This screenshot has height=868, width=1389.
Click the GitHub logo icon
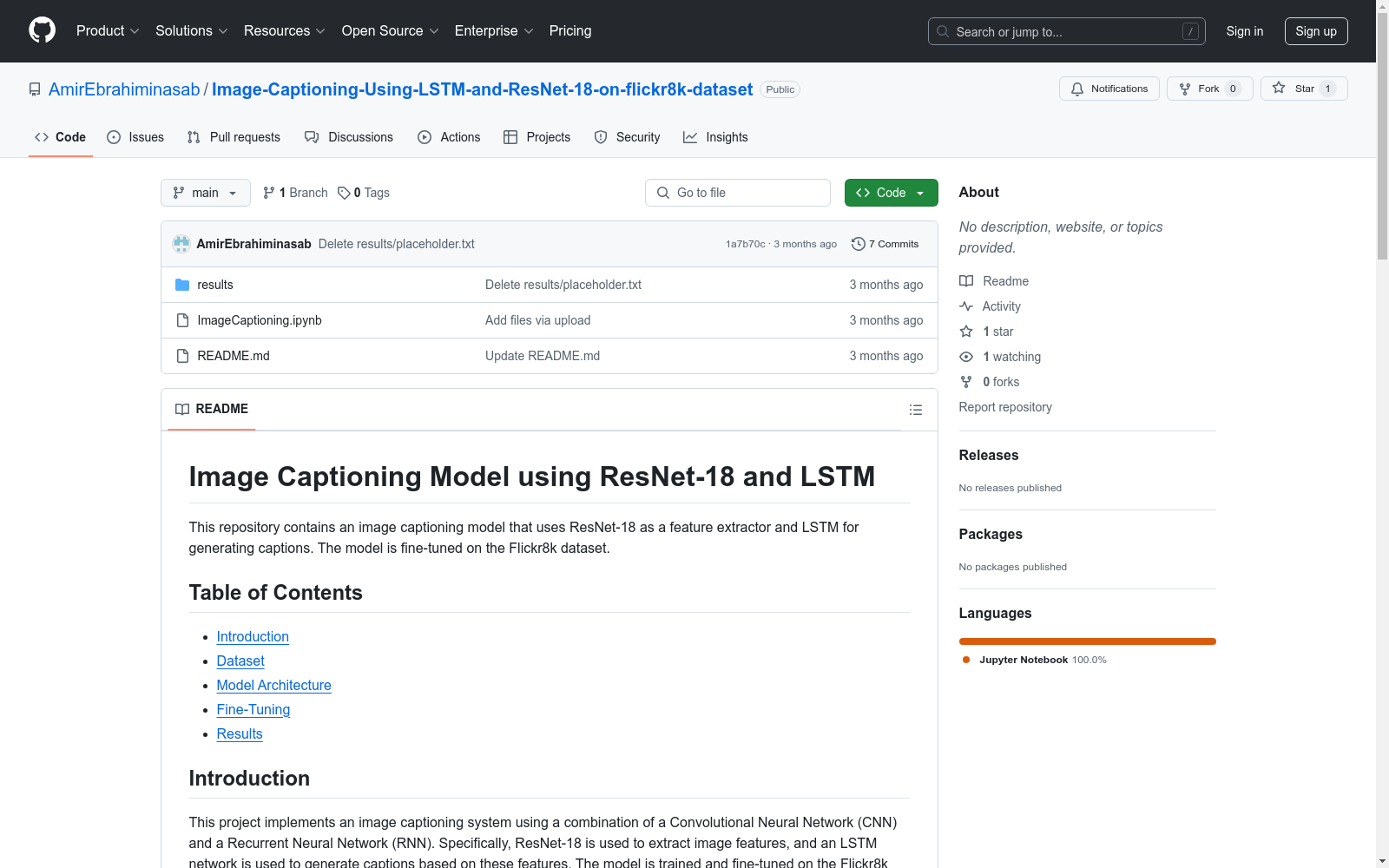(42, 30)
